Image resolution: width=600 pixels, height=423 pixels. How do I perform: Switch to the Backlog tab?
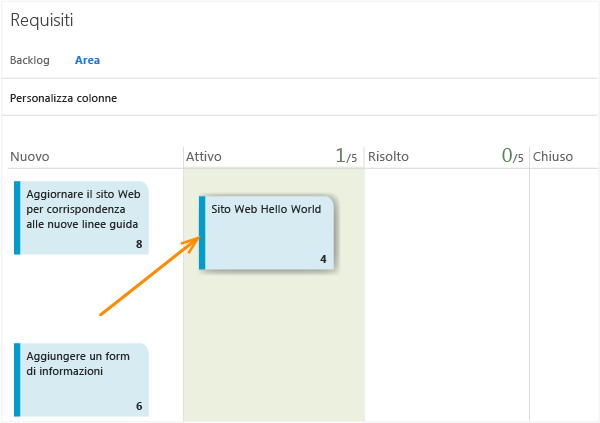(x=29, y=60)
